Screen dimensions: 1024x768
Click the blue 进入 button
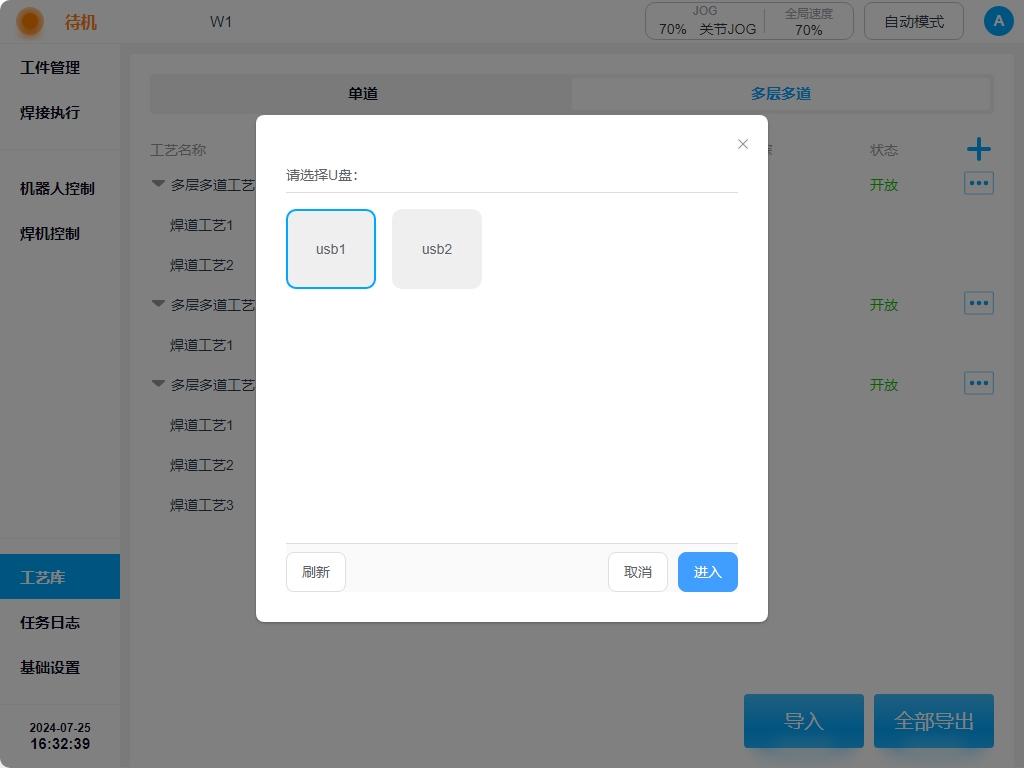(x=707, y=572)
